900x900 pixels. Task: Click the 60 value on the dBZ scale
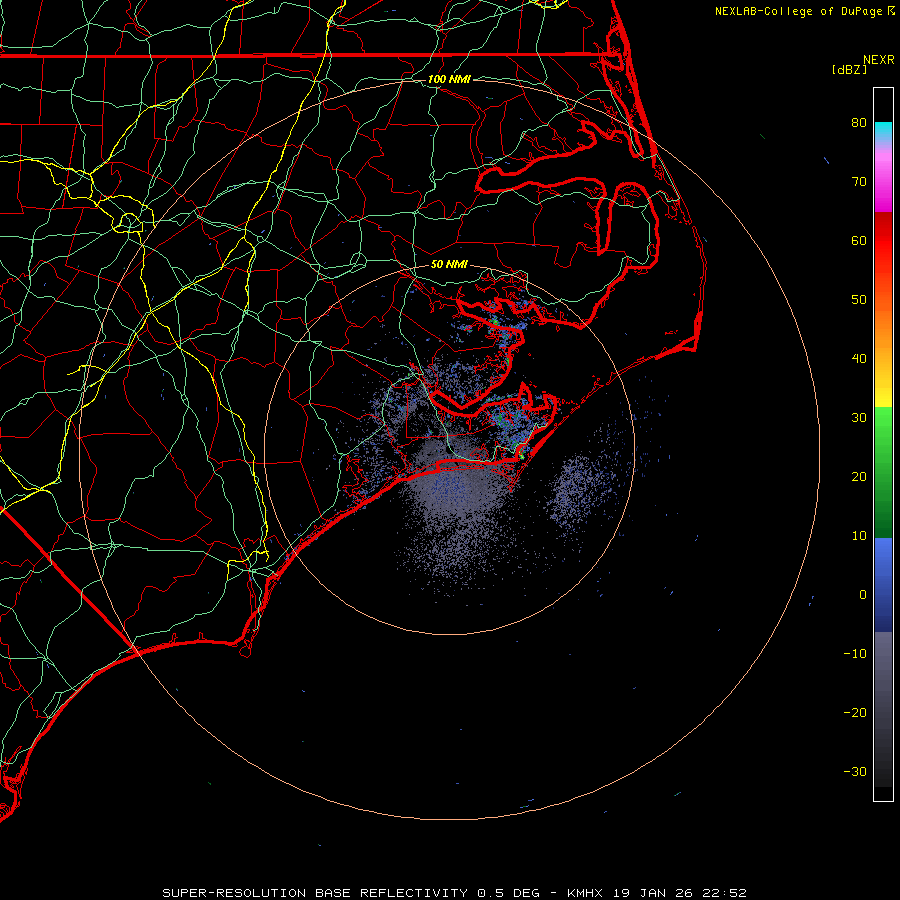859,240
